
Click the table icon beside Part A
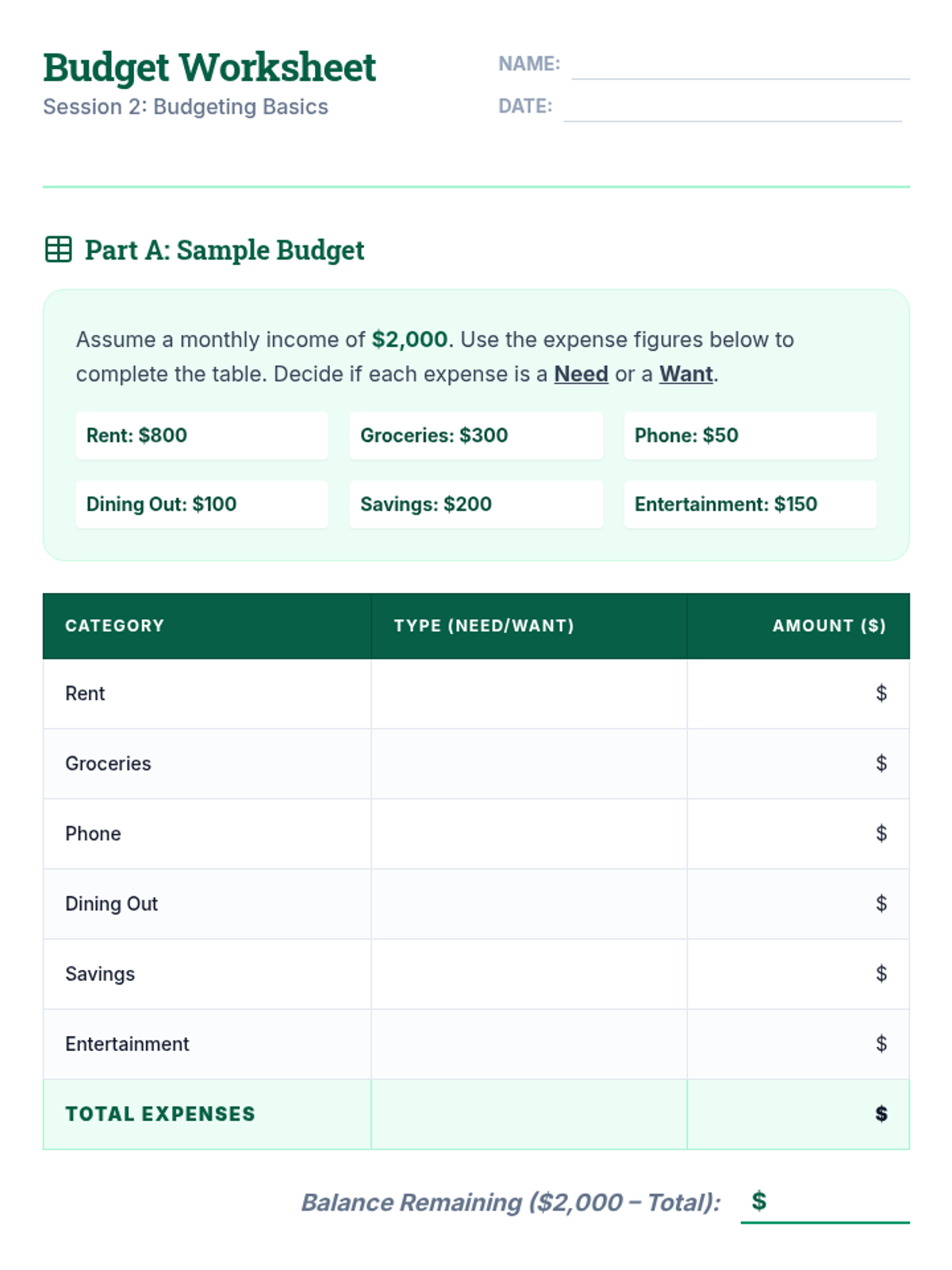tap(58, 249)
